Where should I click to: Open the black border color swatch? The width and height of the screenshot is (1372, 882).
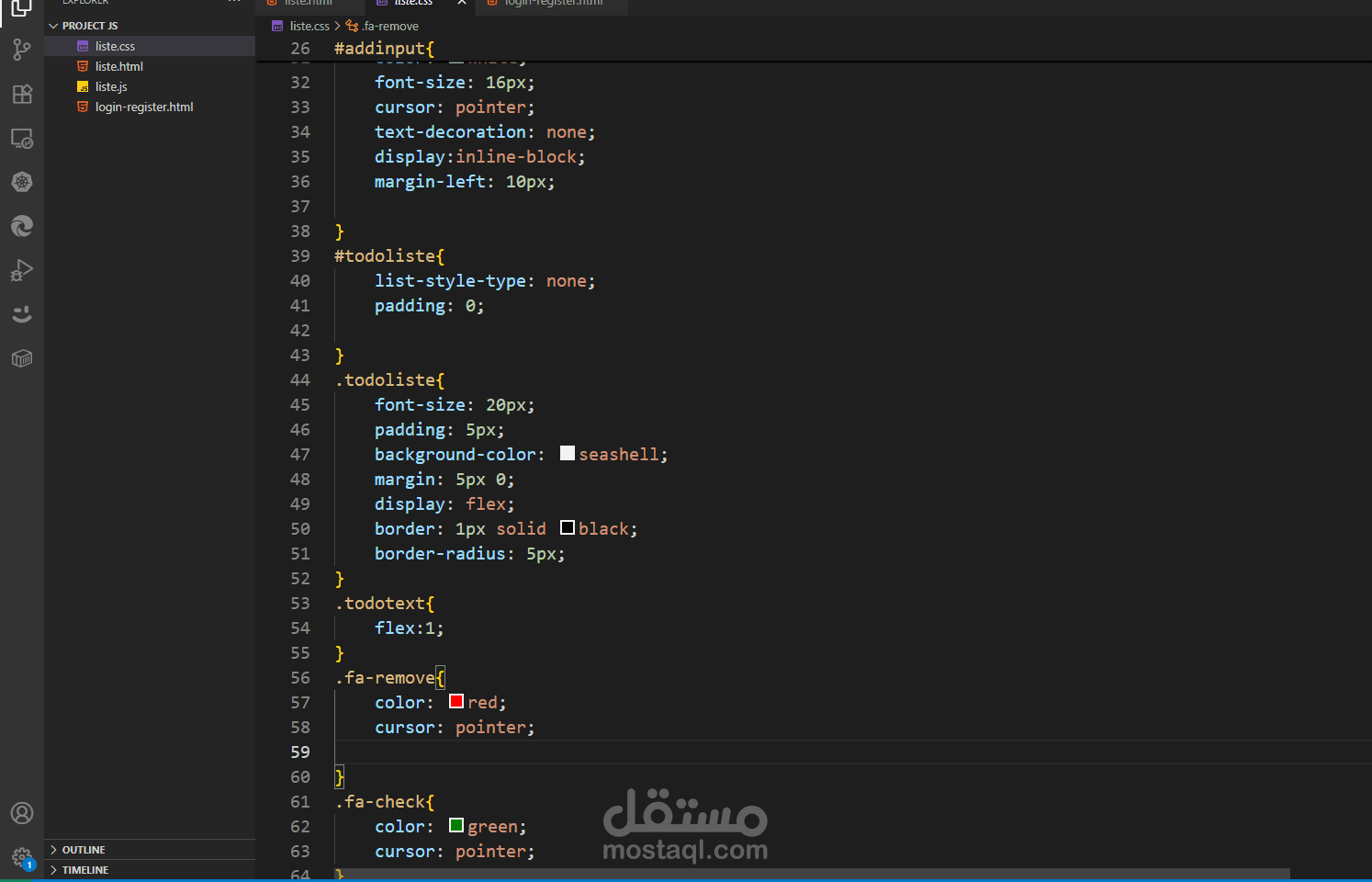point(568,527)
